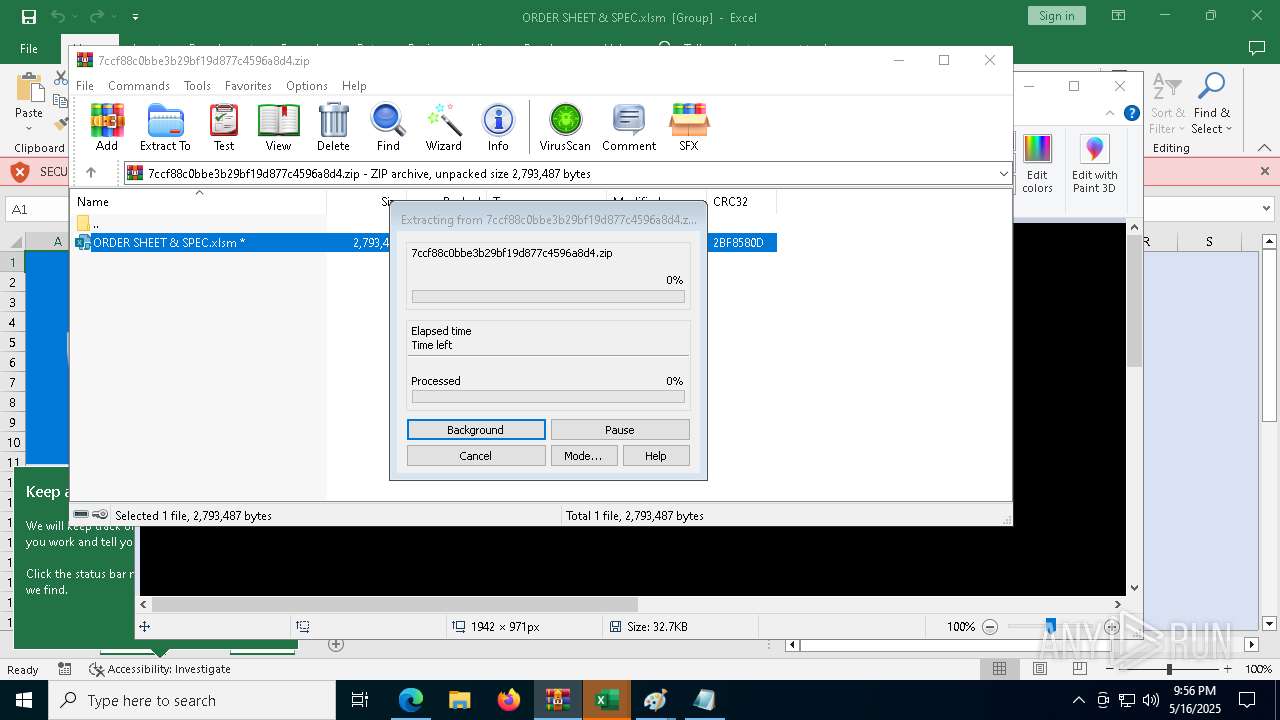Screen dimensions: 1280x720
Task: Click the Add icon in WinRAR toolbar
Action: (x=107, y=127)
